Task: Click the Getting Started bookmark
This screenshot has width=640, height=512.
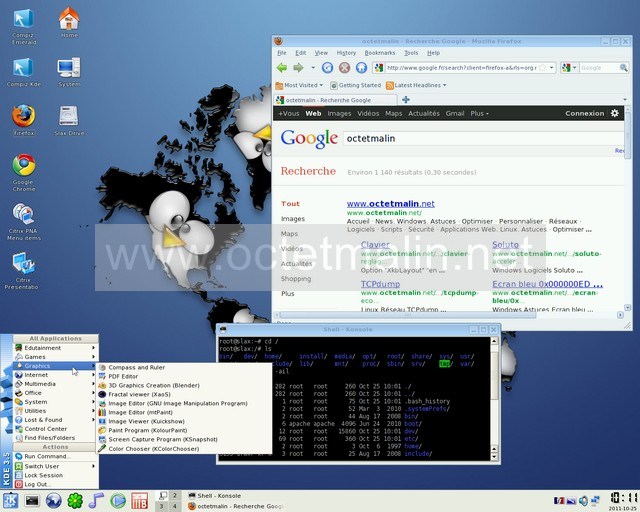Action: click(355, 85)
